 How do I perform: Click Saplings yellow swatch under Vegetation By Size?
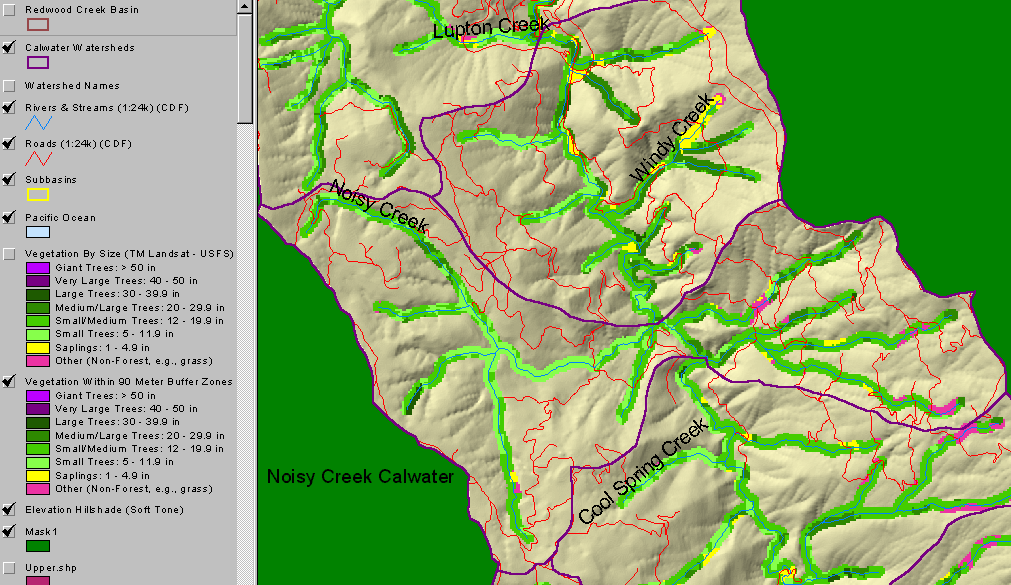coord(38,348)
